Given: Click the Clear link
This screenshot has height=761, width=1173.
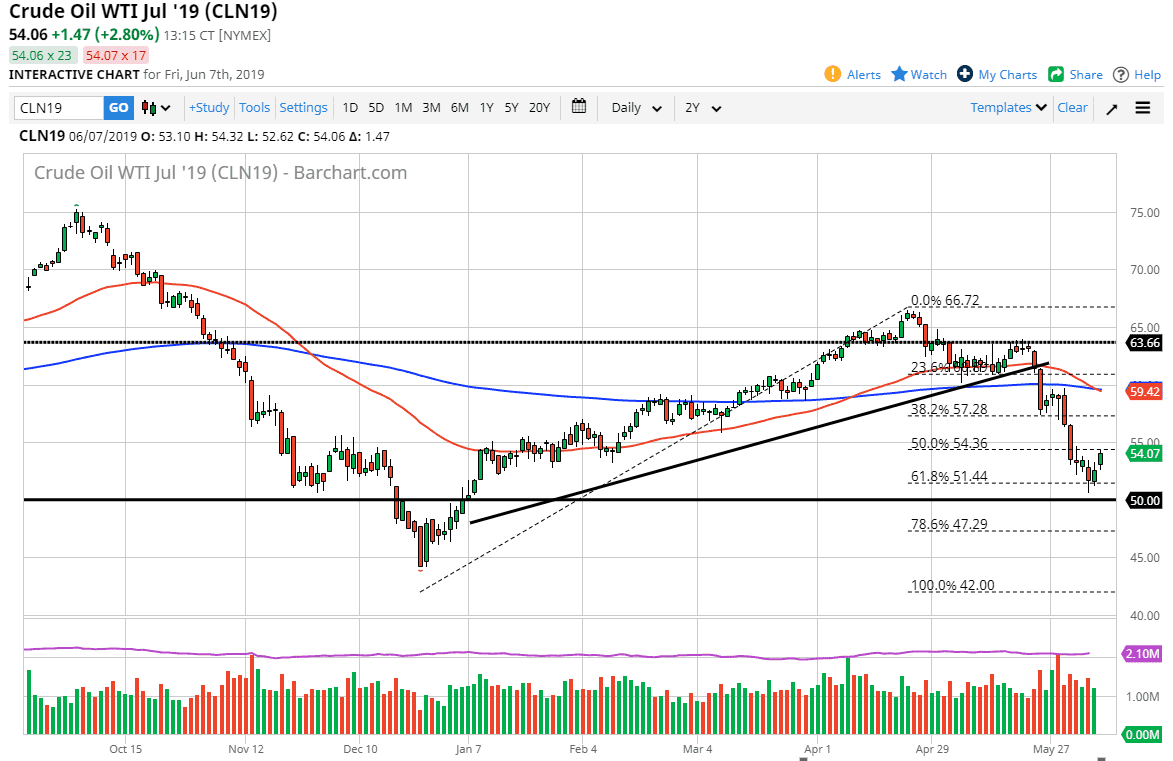Looking at the screenshot, I should pos(1072,108).
